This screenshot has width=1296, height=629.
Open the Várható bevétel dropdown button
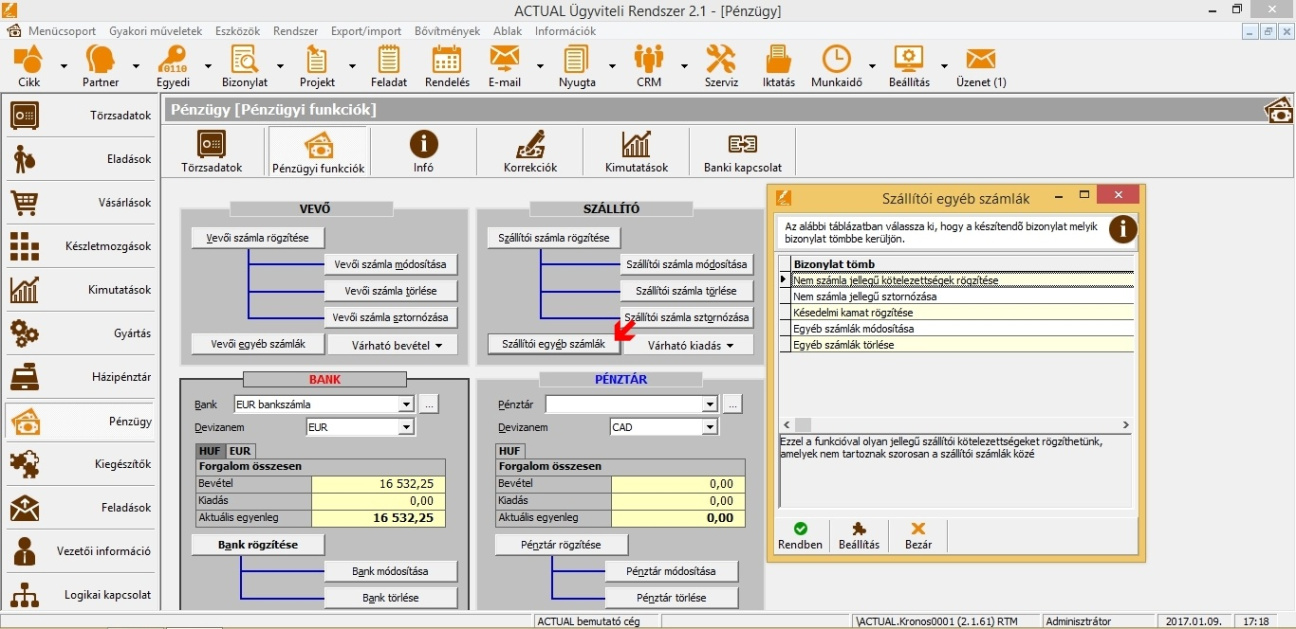click(x=391, y=345)
